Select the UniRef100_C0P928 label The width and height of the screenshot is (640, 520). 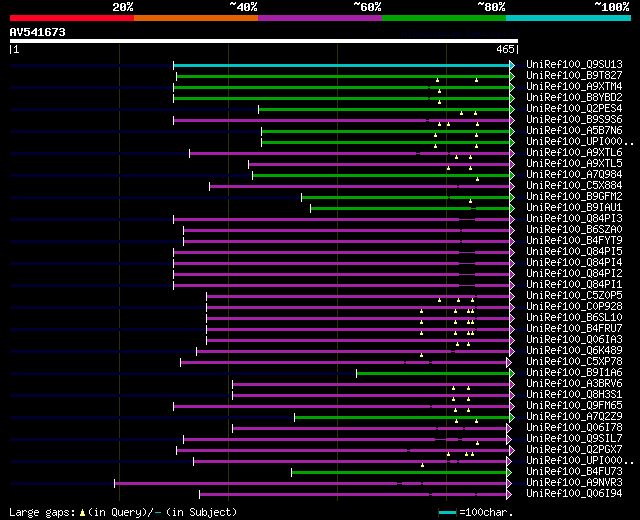pos(574,307)
